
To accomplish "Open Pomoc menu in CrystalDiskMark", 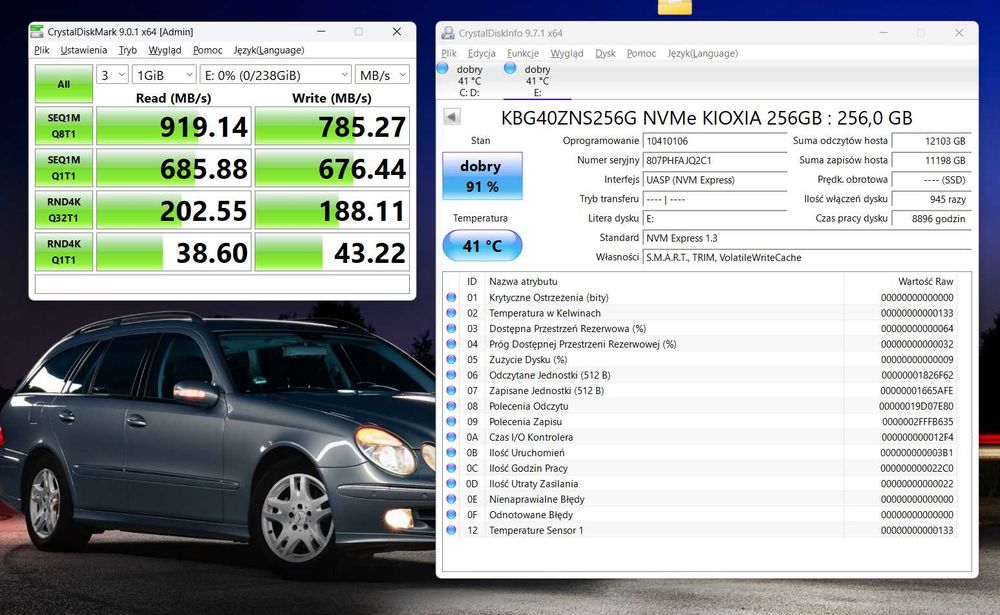I will [207, 50].
